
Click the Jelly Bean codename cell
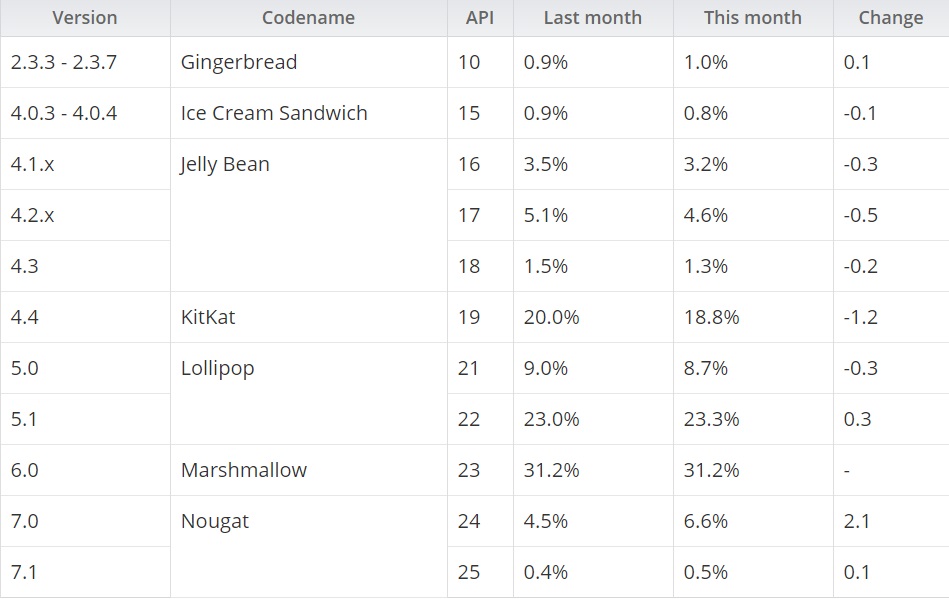click(x=309, y=215)
